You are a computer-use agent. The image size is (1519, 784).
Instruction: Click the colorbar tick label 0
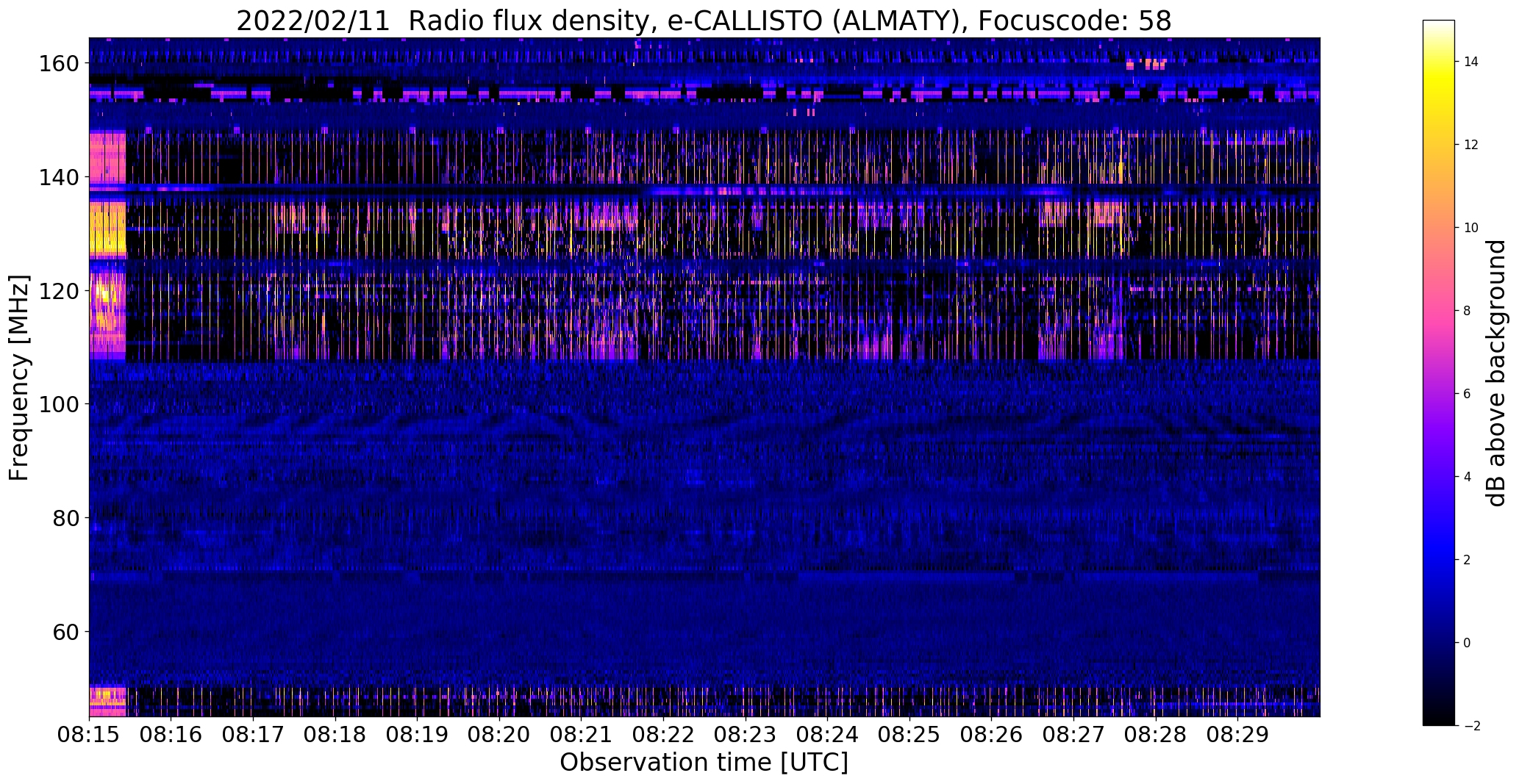(1467, 643)
